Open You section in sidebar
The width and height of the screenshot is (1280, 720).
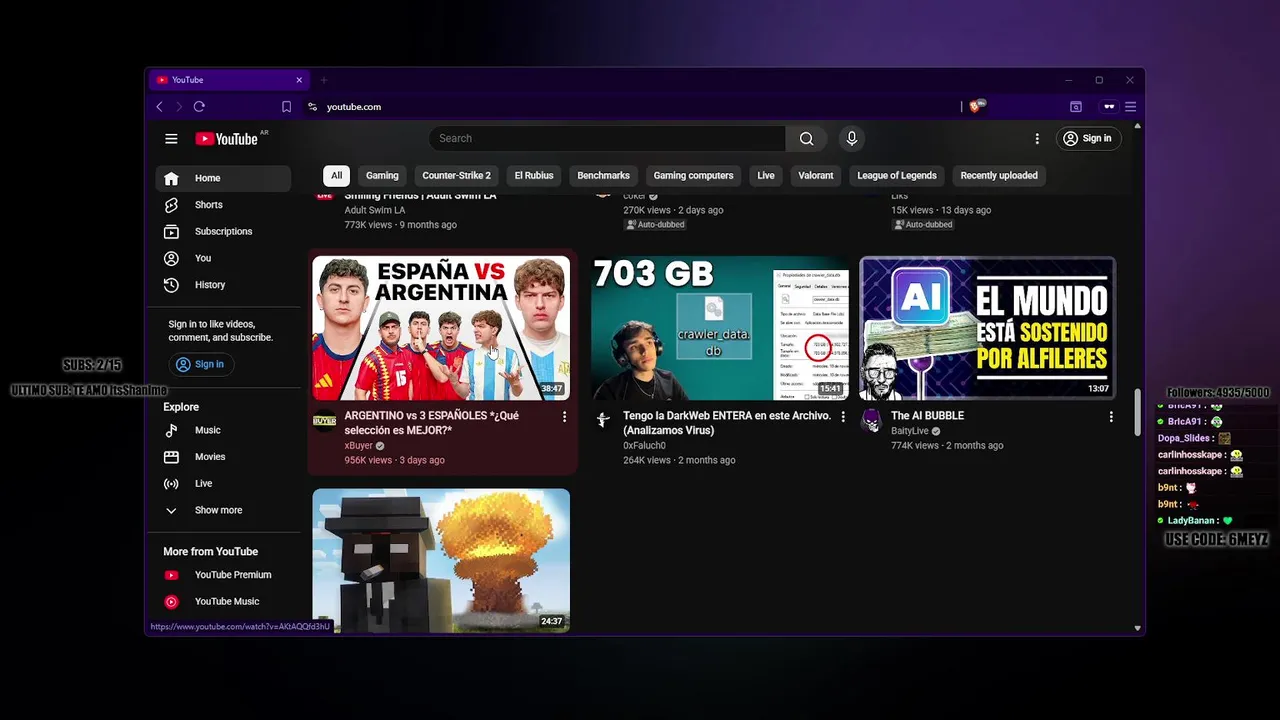coord(223,258)
